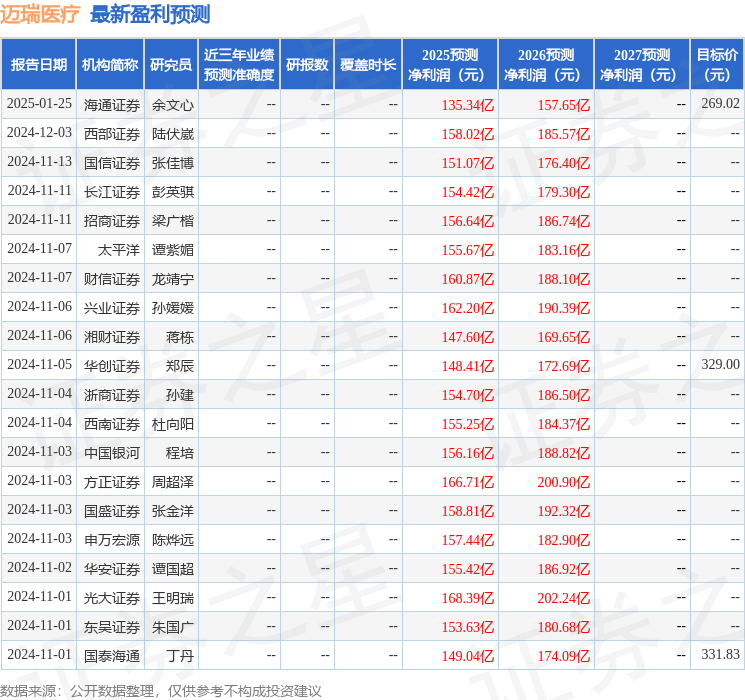Click institution 国泰海通
The height and width of the screenshot is (700, 745).
112,656
